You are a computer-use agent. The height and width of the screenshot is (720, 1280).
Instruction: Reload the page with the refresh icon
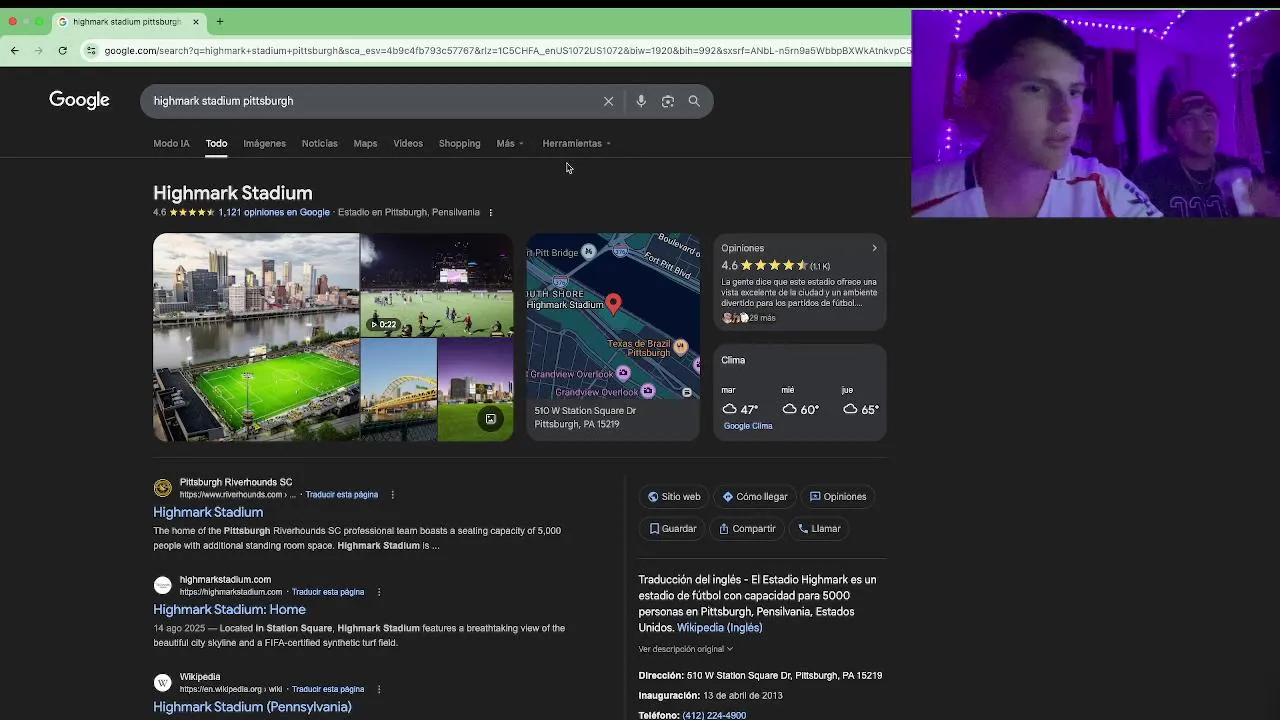tap(62, 50)
